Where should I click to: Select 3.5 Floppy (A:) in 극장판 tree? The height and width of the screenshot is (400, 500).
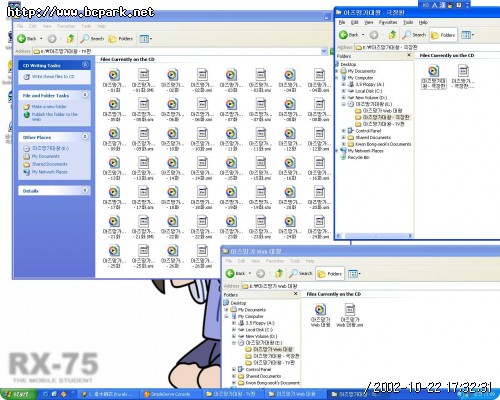tap(370, 84)
